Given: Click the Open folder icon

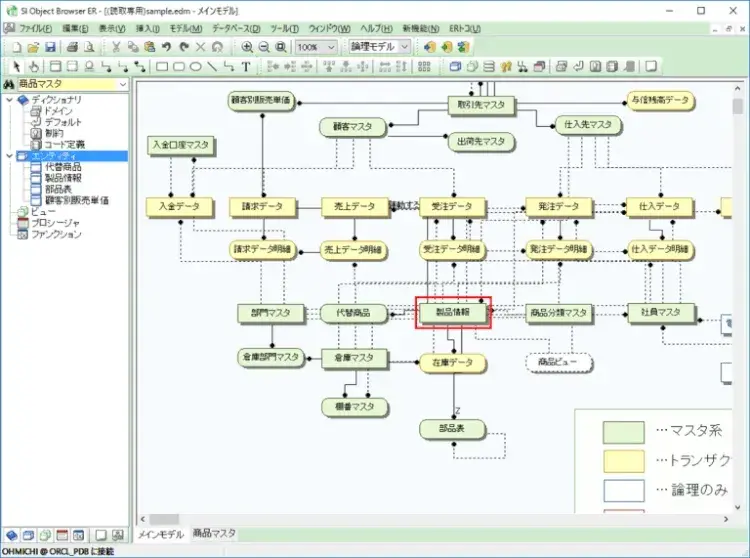Looking at the screenshot, I should 34,47.
